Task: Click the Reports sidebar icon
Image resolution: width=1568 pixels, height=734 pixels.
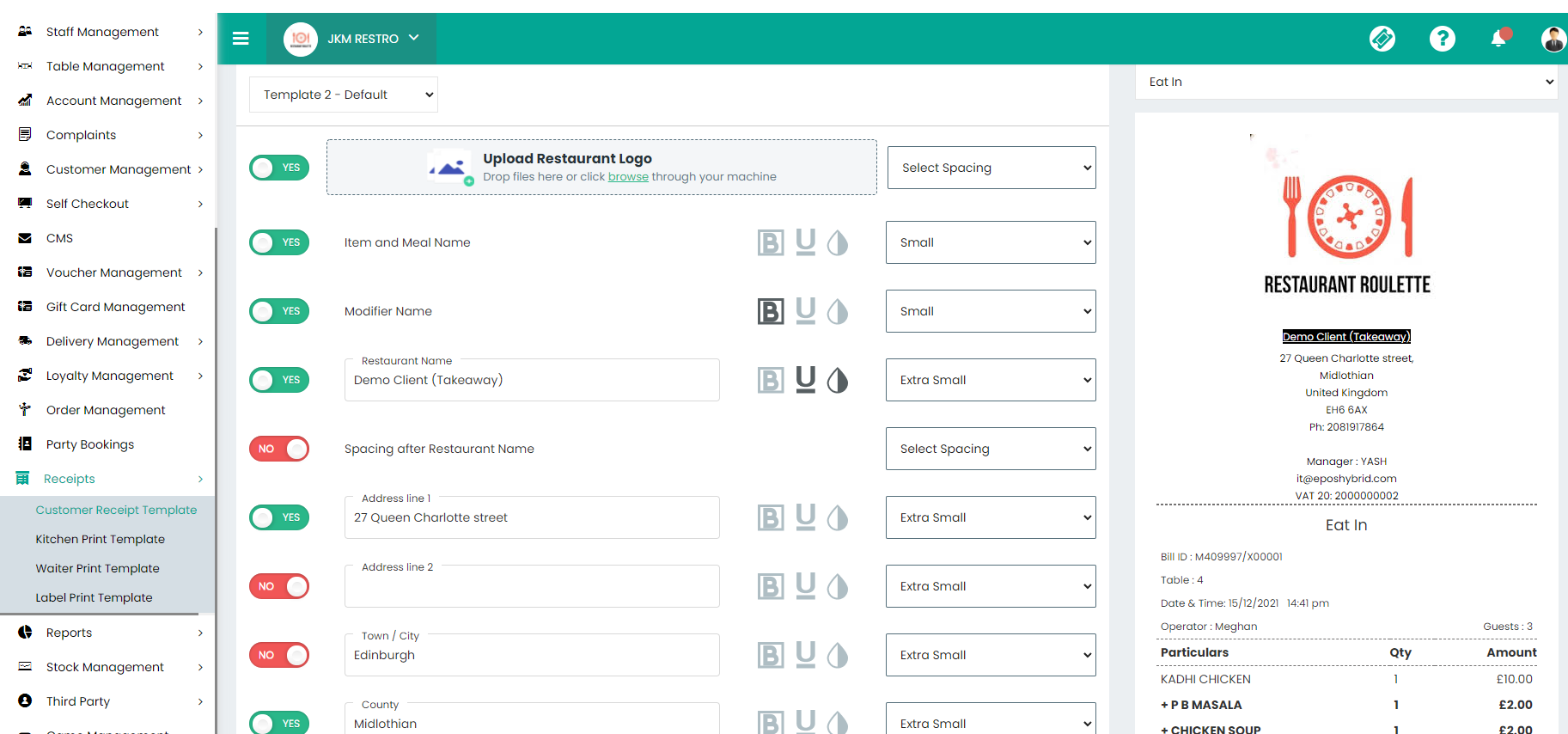Action: tap(25, 633)
